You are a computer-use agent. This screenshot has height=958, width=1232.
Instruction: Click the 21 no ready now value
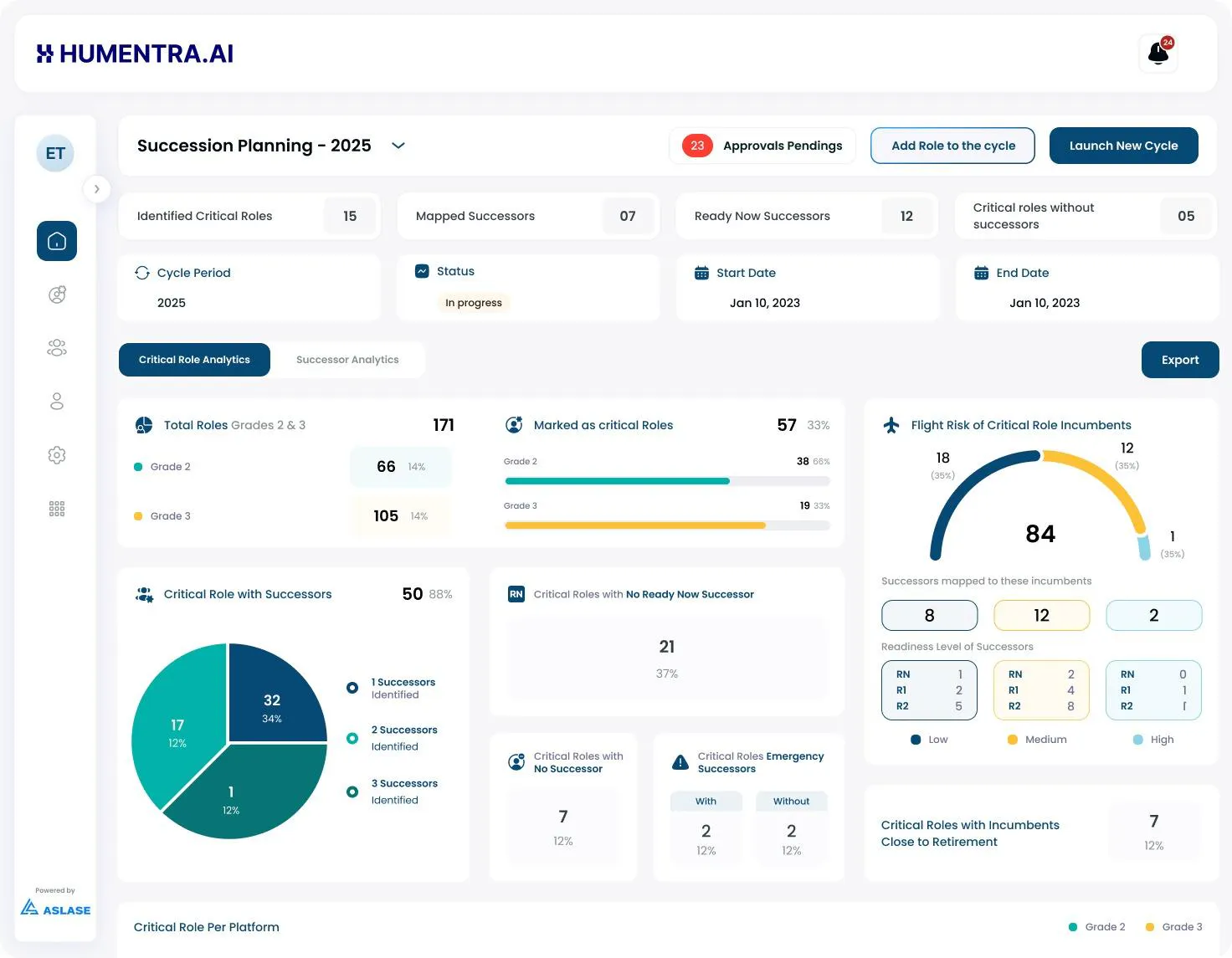667,647
